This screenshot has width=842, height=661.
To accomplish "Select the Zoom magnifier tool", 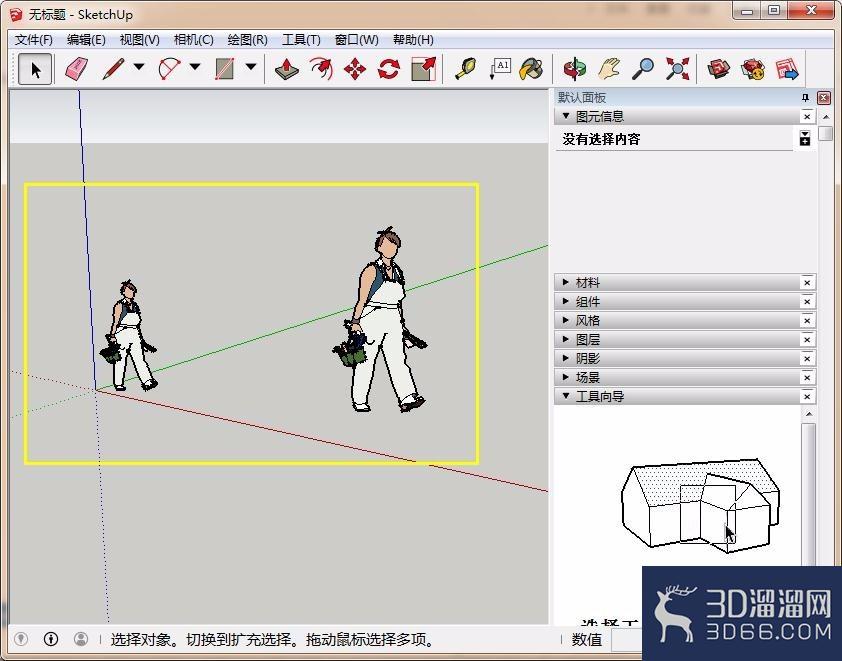I will [x=643, y=69].
